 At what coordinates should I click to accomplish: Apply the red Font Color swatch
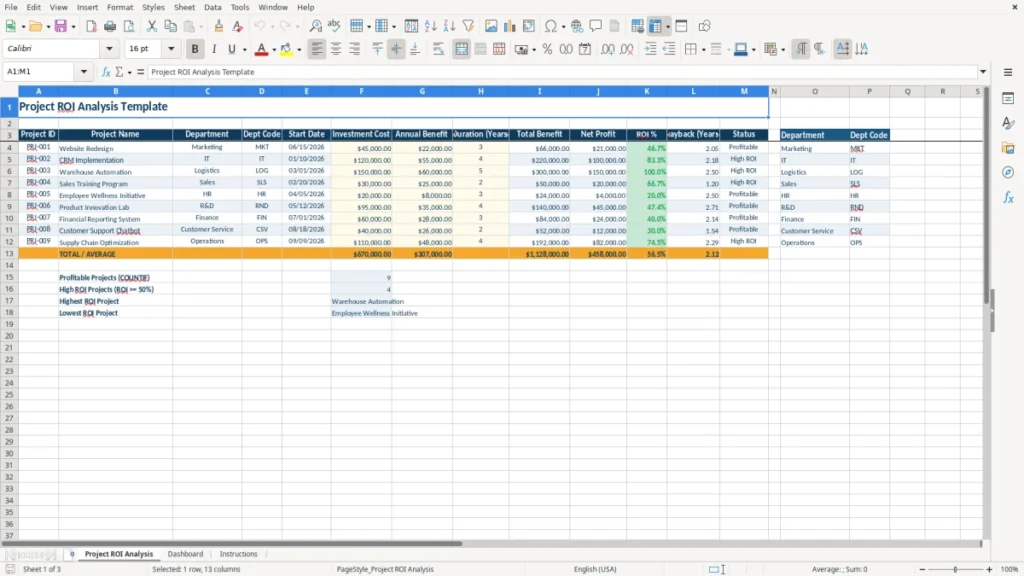pos(261,49)
